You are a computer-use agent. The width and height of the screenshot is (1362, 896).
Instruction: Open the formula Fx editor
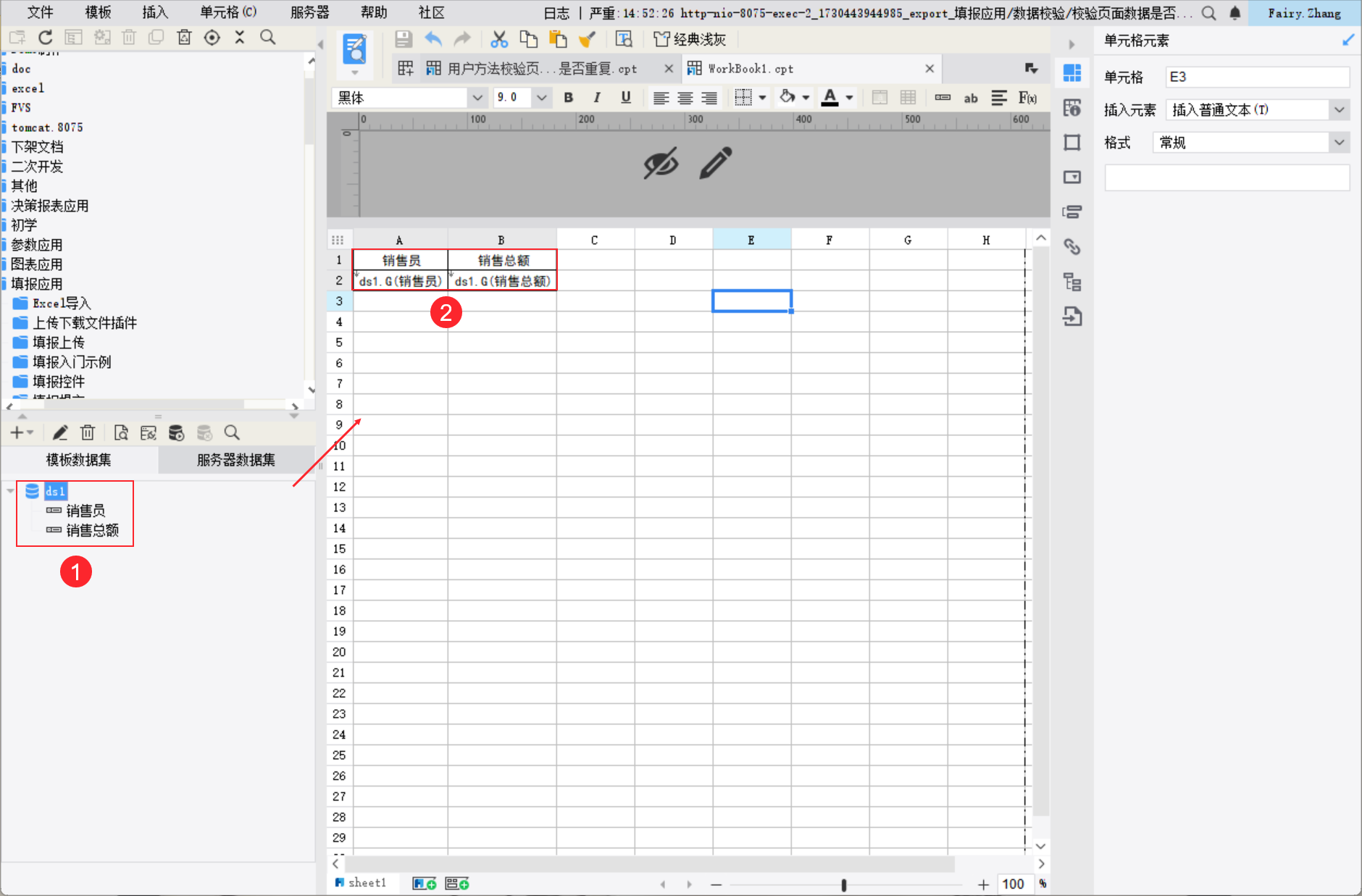pos(1027,98)
